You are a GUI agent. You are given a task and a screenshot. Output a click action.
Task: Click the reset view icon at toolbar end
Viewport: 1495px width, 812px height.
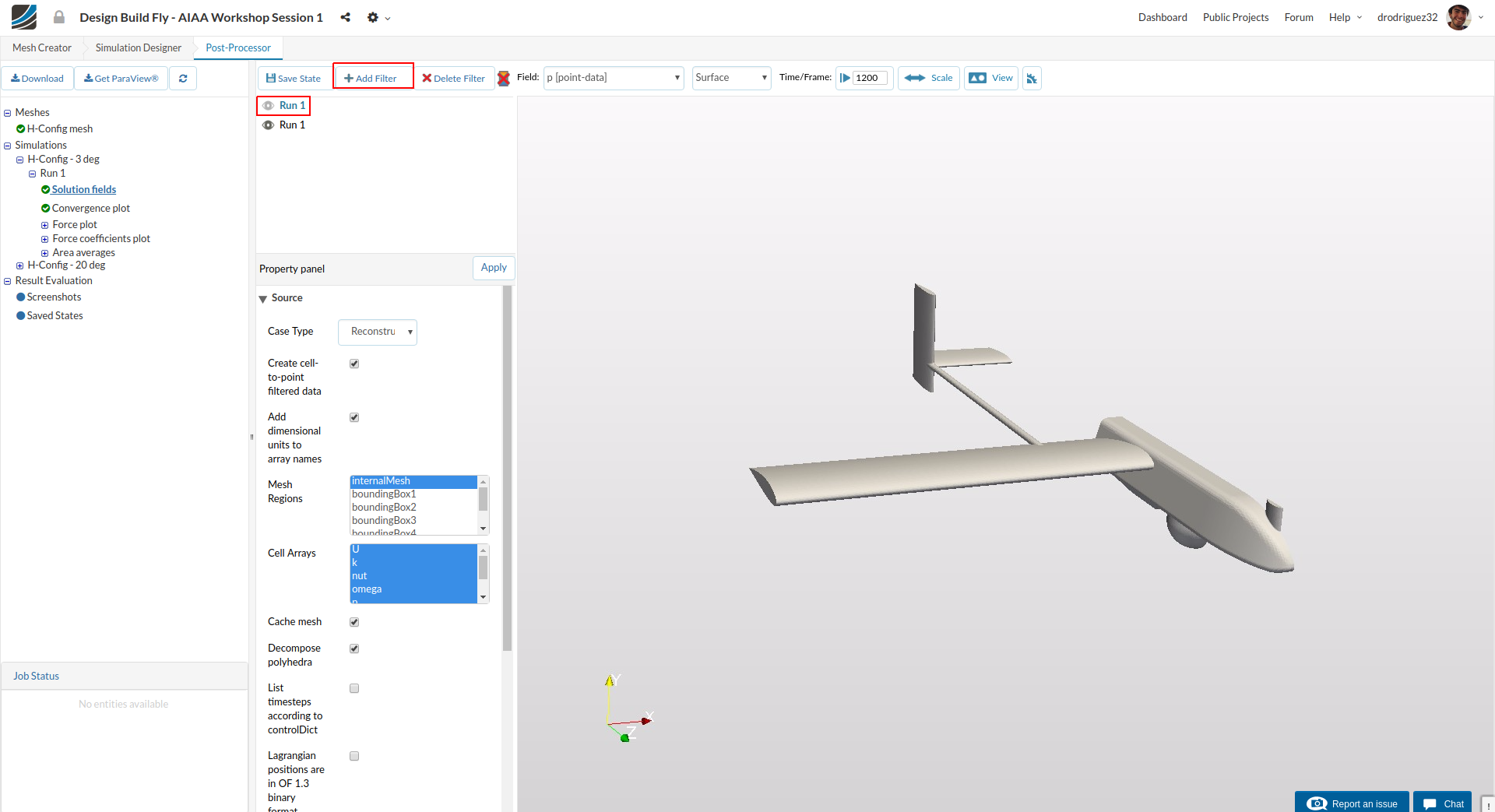pyautogui.click(x=1032, y=79)
